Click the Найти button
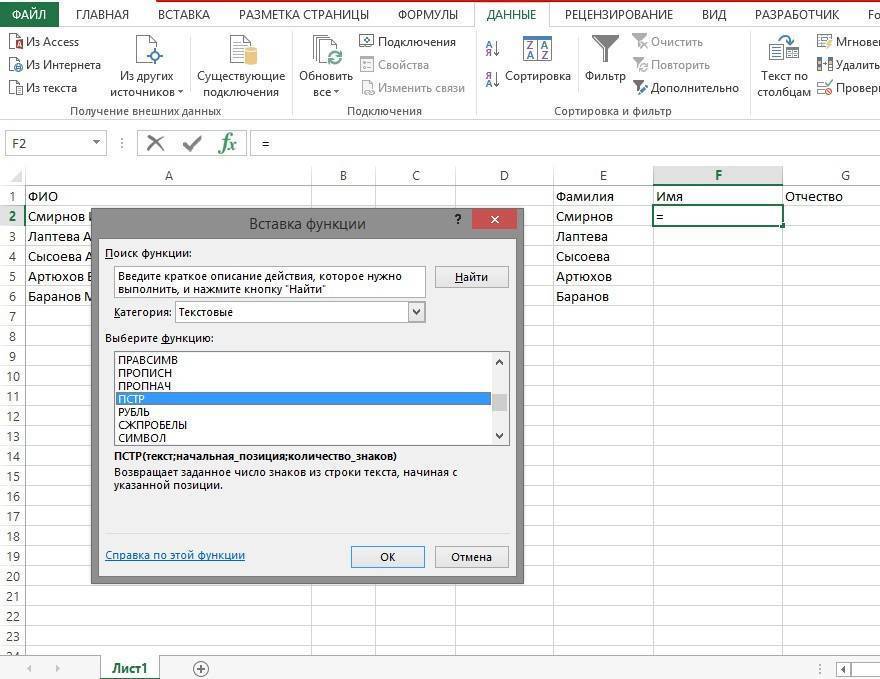Screen dimensions: 880x679 [x=470, y=277]
